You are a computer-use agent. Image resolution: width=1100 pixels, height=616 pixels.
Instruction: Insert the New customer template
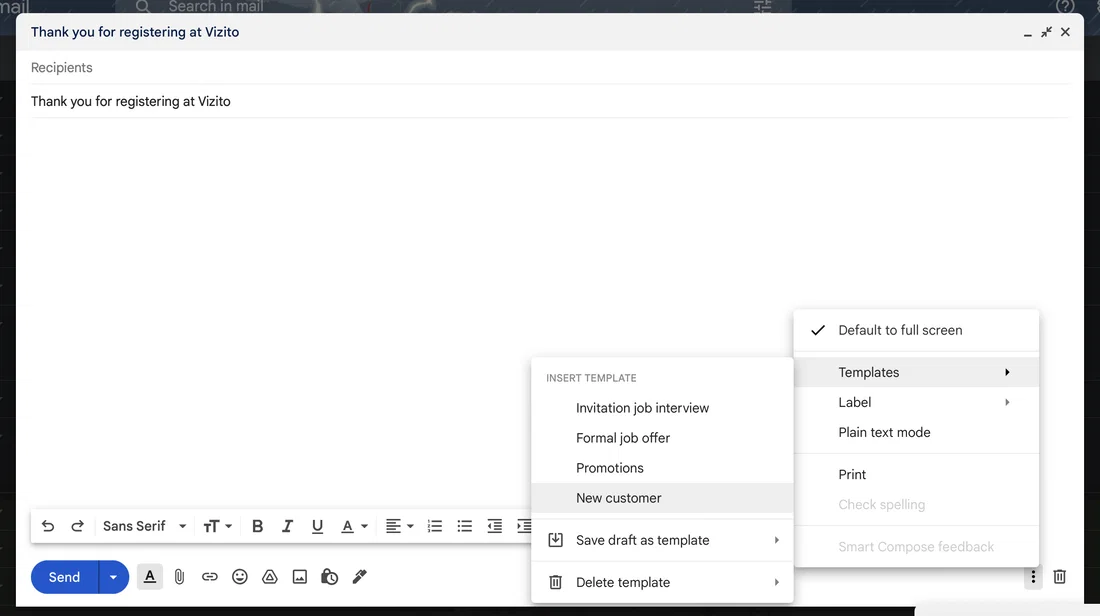(x=618, y=497)
